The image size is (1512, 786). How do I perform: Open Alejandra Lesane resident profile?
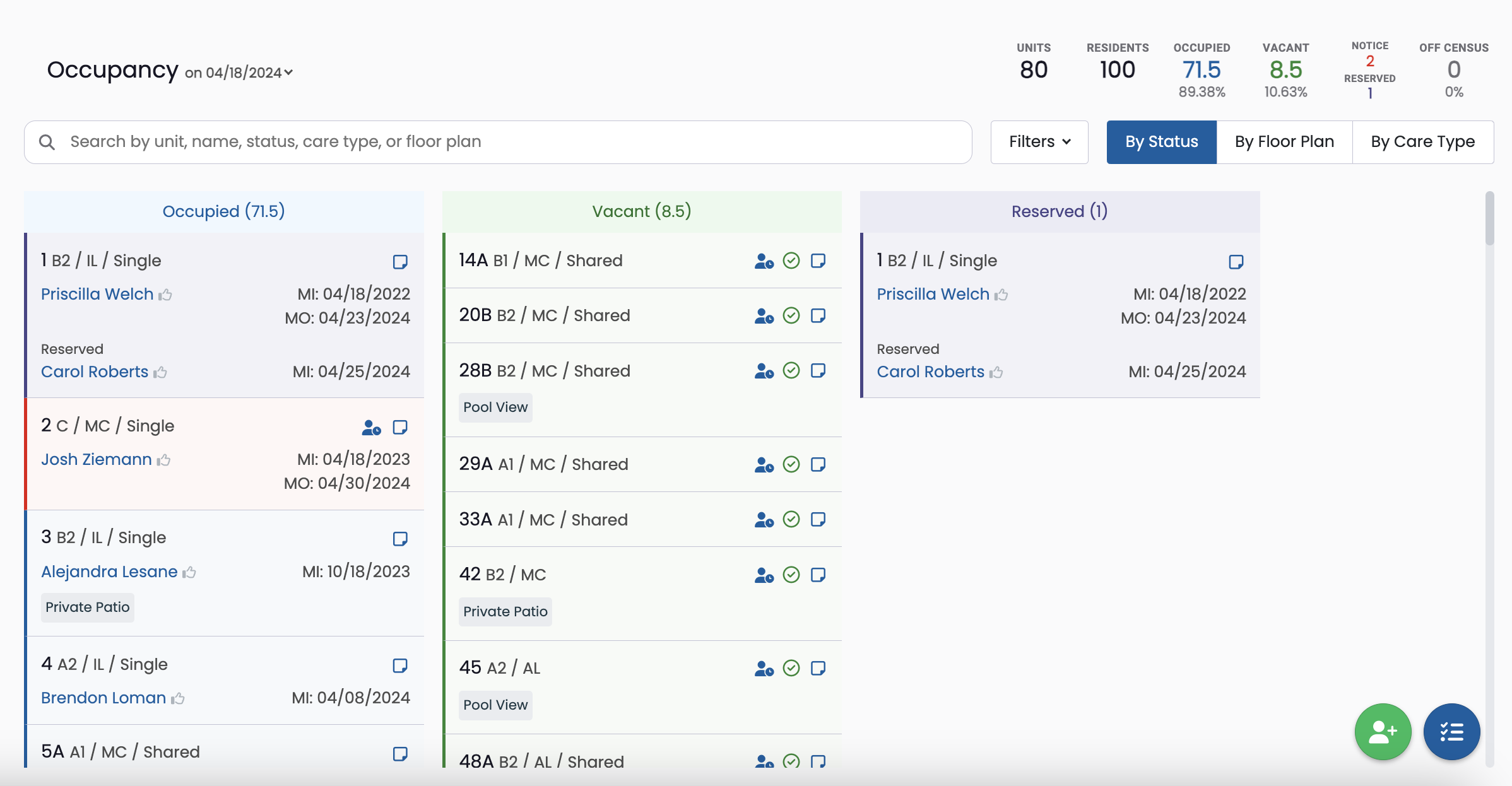pyautogui.click(x=109, y=572)
